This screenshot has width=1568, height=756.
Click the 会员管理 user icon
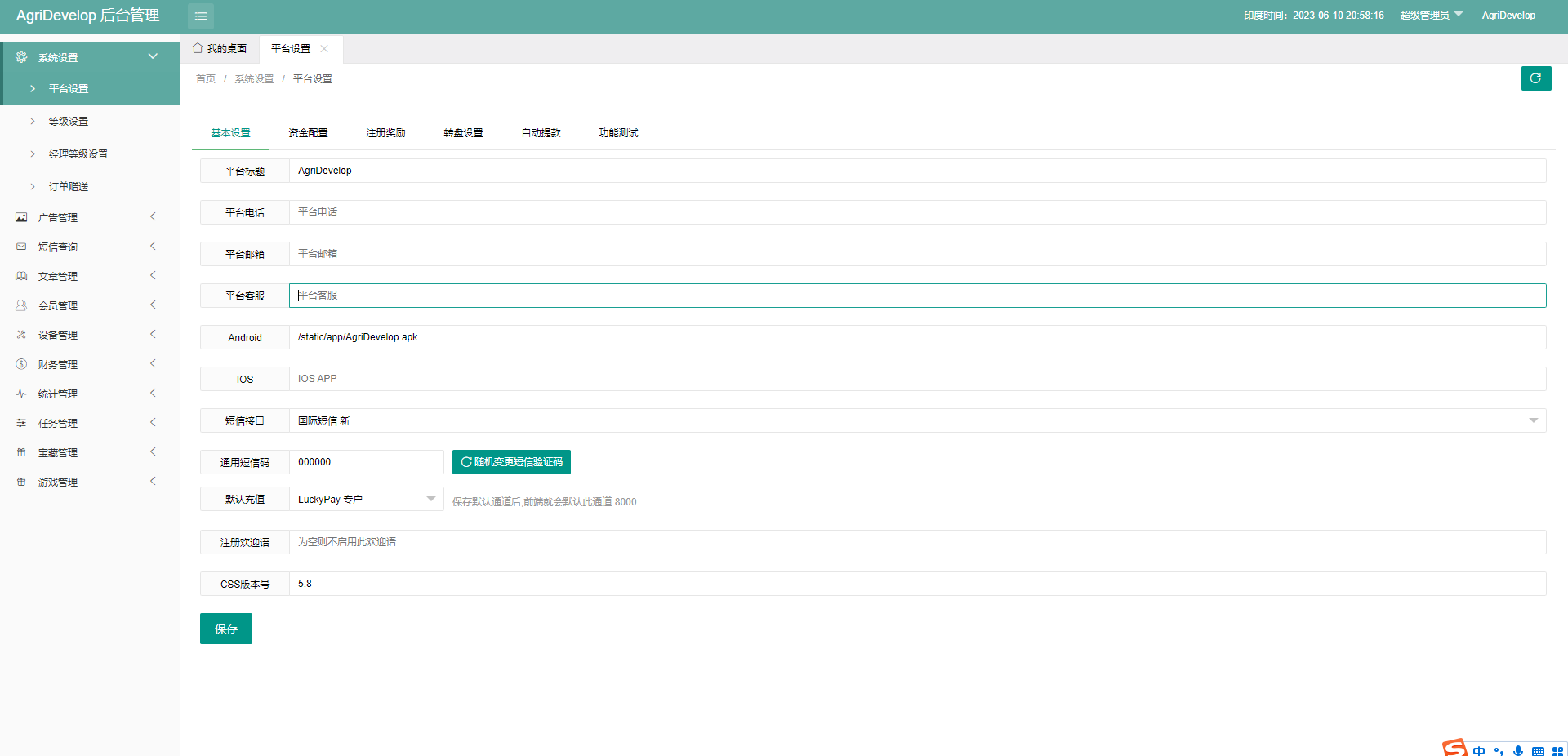point(21,305)
